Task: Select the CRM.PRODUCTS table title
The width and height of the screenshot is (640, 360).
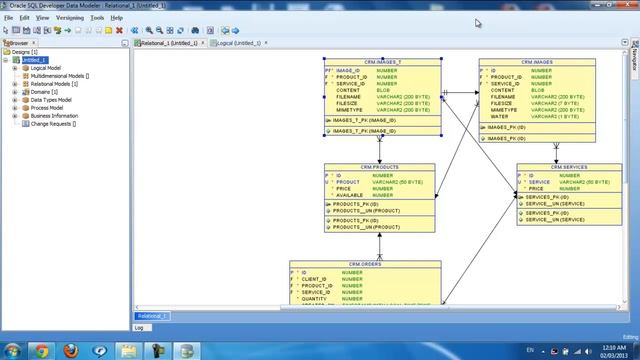Action: 380,167
